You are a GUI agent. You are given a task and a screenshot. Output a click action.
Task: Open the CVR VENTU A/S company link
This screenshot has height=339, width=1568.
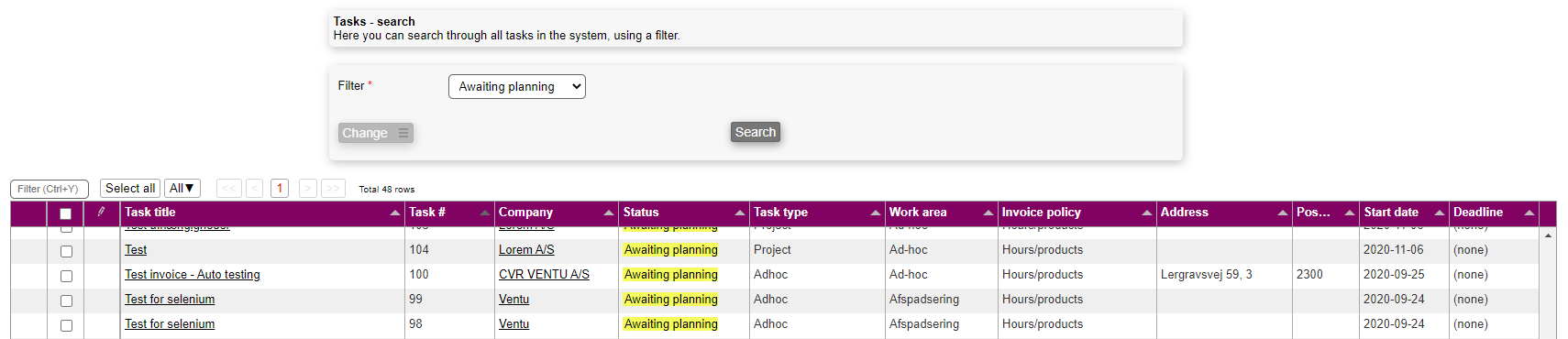[544, 274]
